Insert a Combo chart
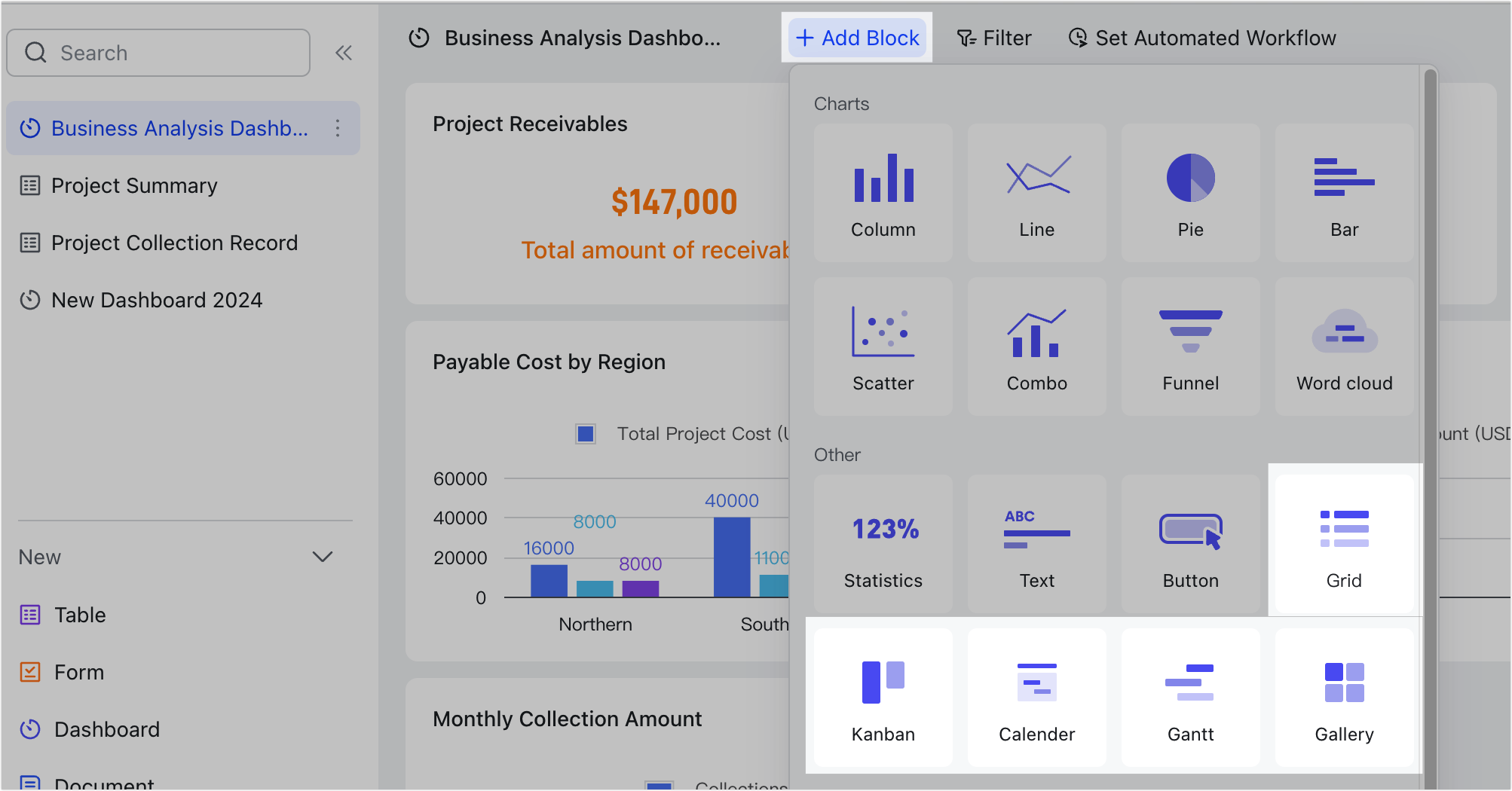Viewport: 1512px width, 791px height. point(1037,346)
